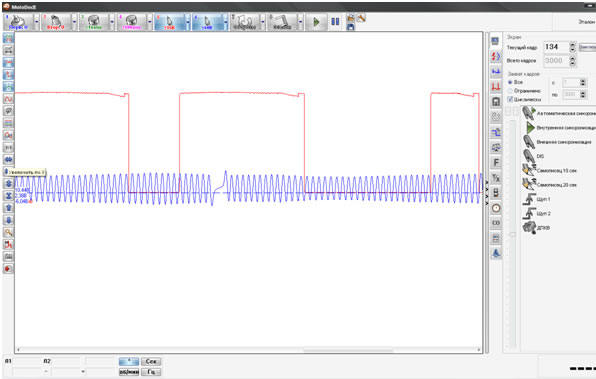The height and width of the screenshot is (379, 596).
Task: Select the 'Ограничено' radio option
Action: (x=510, y=91)
